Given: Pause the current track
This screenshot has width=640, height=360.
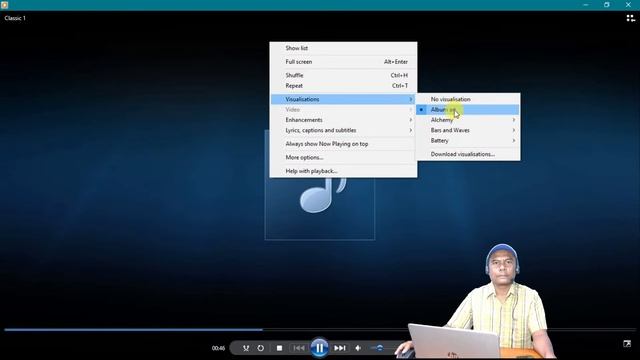Looking at the screenshot, I should tap(319, 348).
